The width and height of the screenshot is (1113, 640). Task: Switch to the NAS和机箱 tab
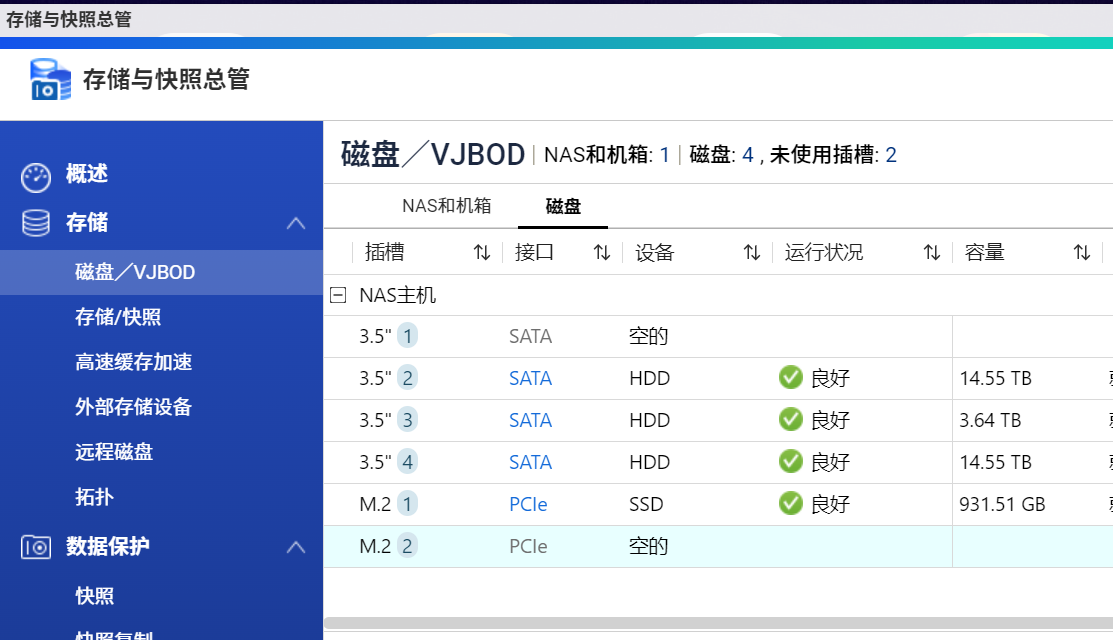446,206
